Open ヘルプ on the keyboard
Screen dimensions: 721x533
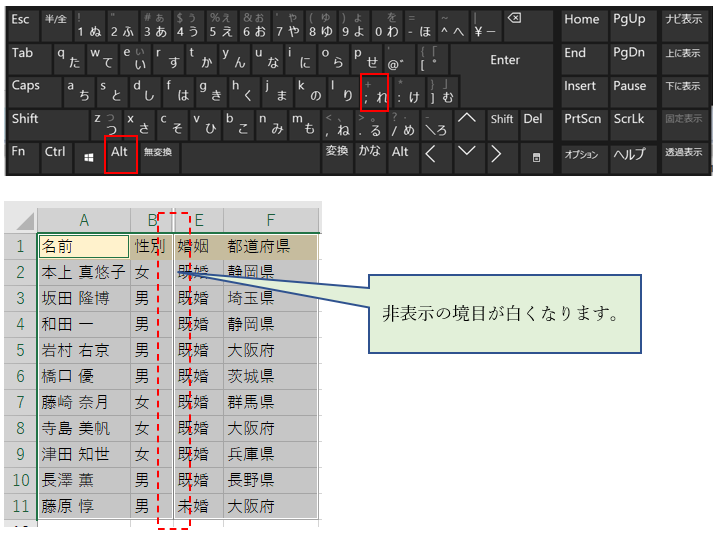tap(629, 155)
